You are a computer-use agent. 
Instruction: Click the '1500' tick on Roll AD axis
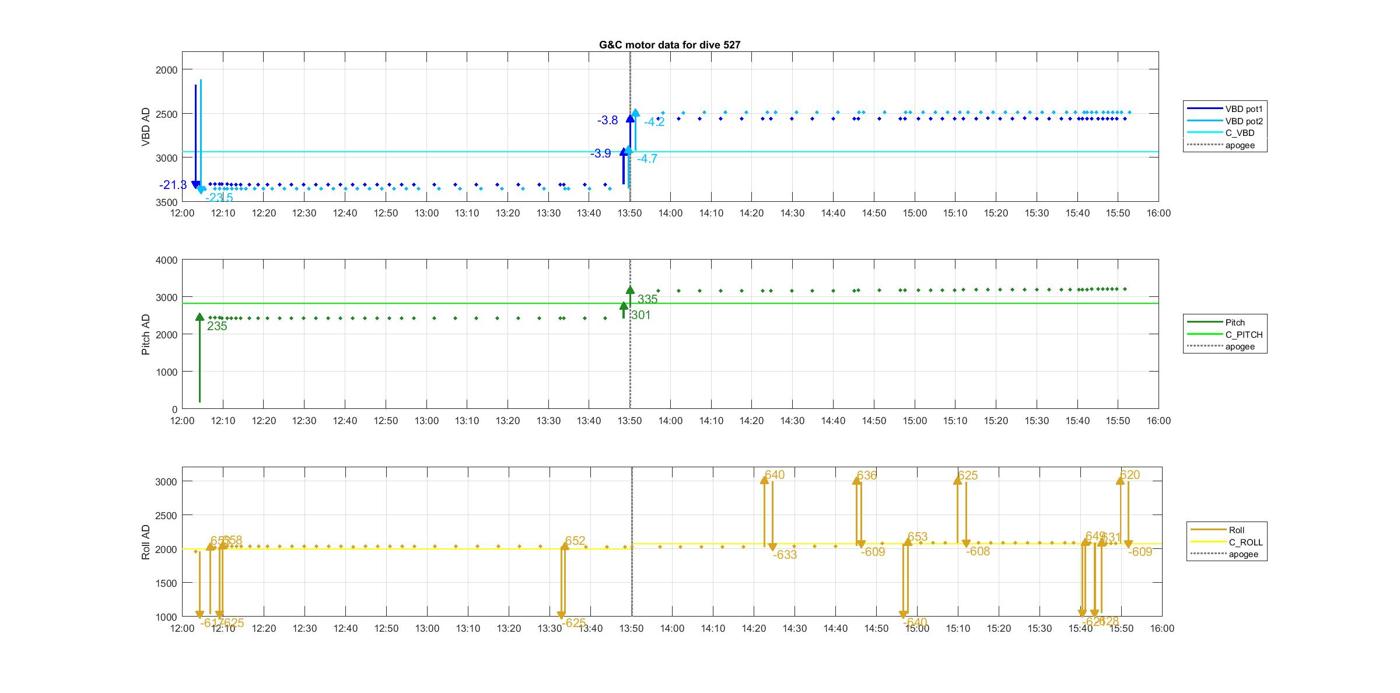pyautogui.click(x=166, y=583)
